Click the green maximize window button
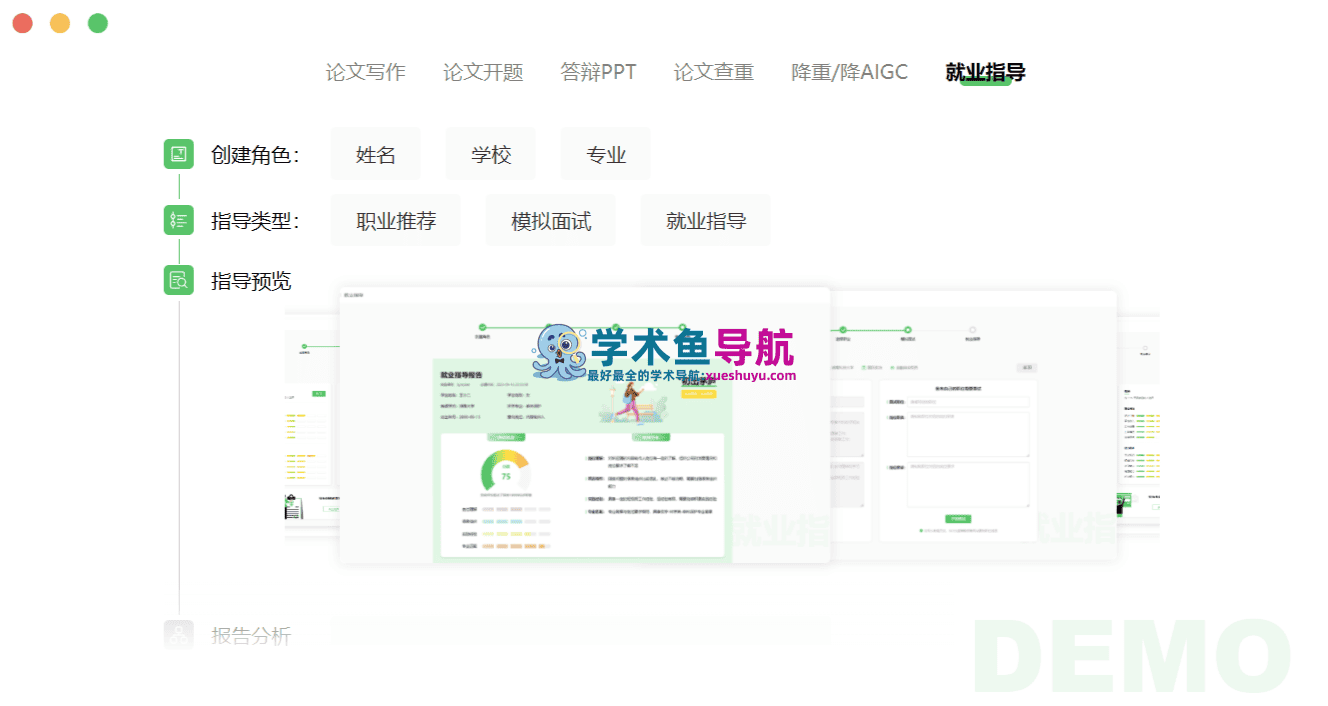This screenshot has height=706, width=1328. point(98,23)
